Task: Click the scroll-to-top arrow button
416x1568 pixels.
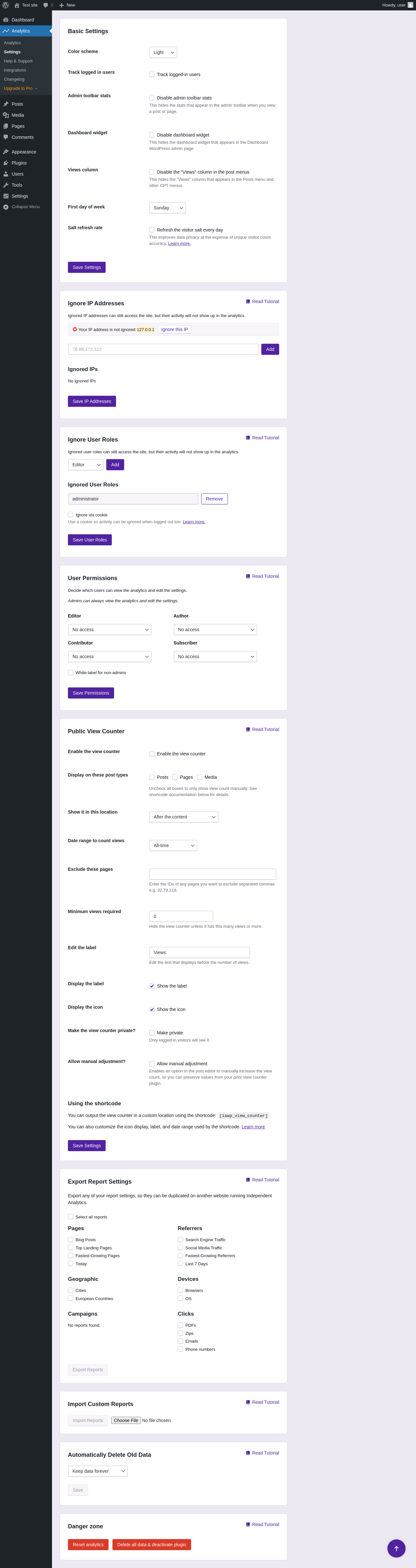Action: (396, 1548)
